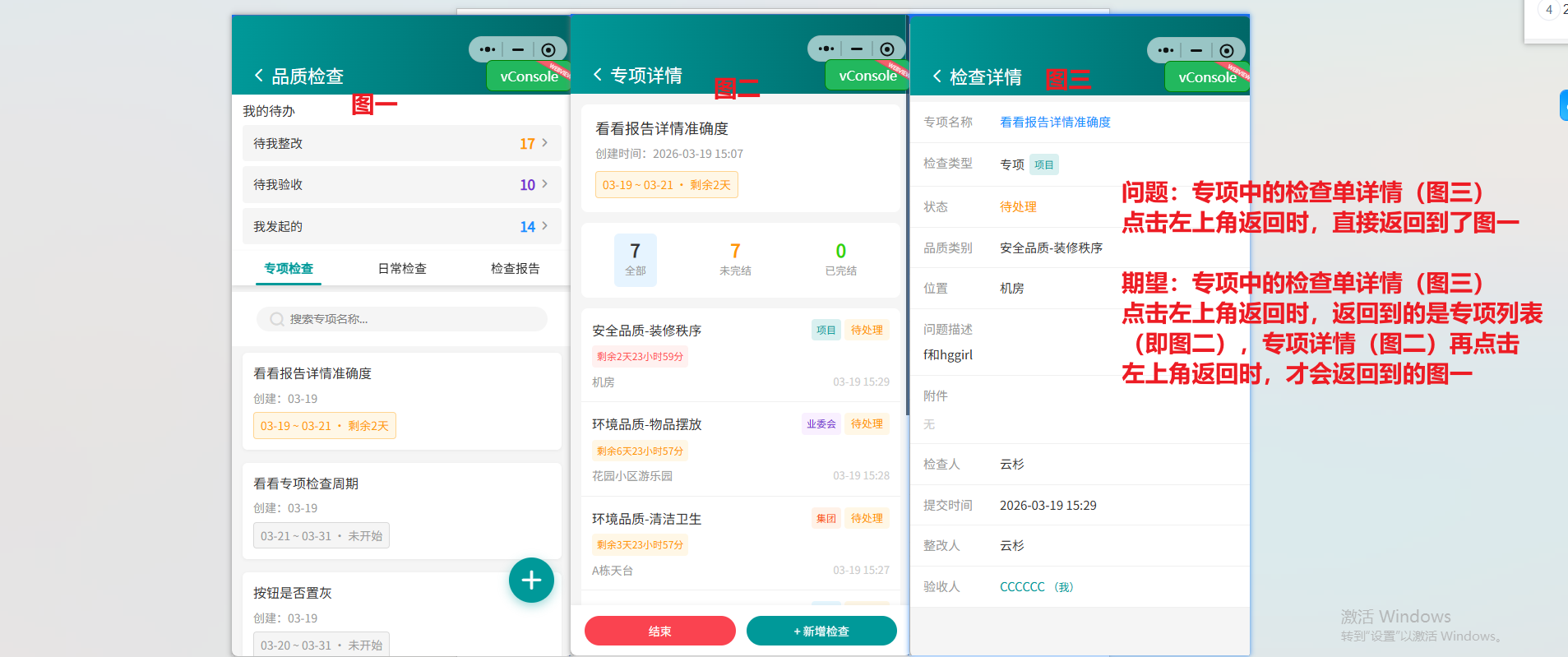Open three-dot menu in 品质检查 panel
The width and height of the screenshot is (1568, 657).
point(487,49)
